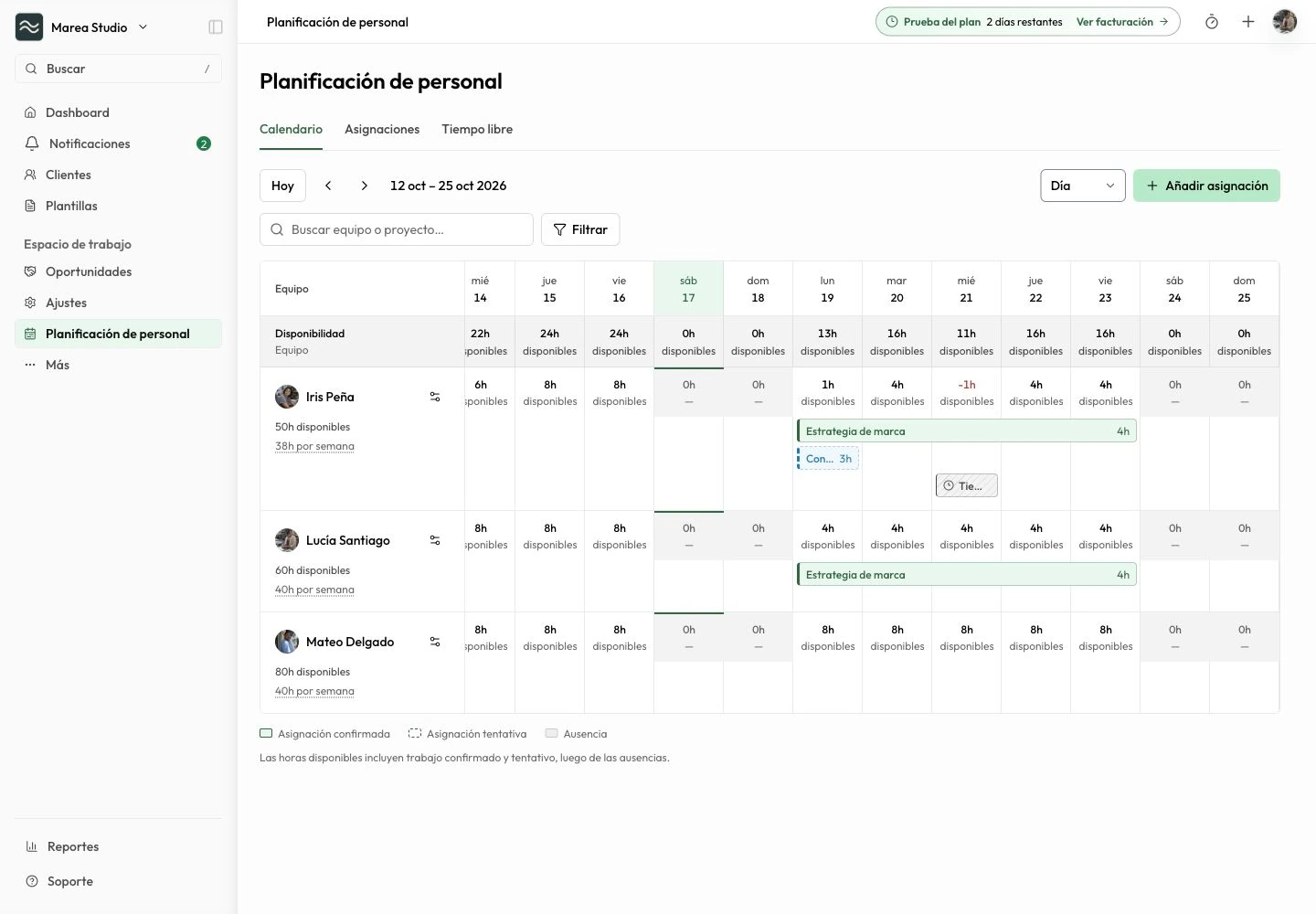This screenshot has height=914, width=1316.
Task: Click Iris Peña's -1h disponibles cell
Action: pos(967,393)
